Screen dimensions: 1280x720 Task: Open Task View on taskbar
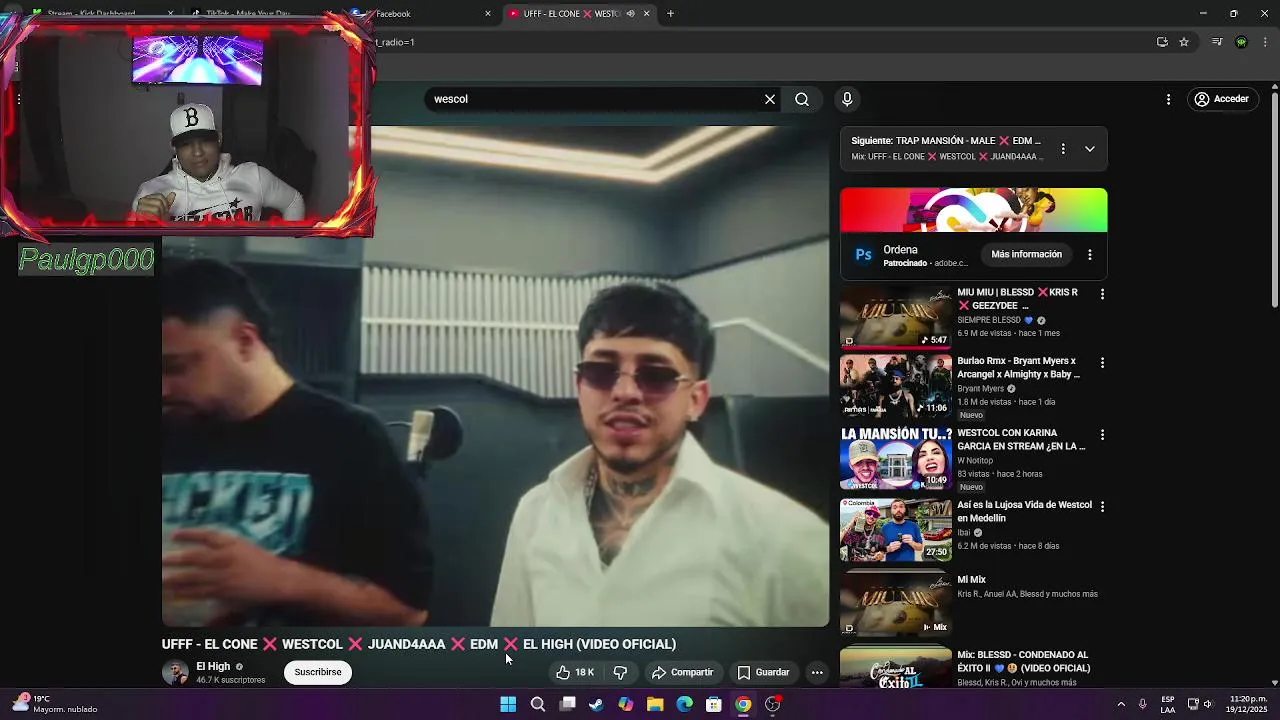pyautogui.click(x=567, y=705)
